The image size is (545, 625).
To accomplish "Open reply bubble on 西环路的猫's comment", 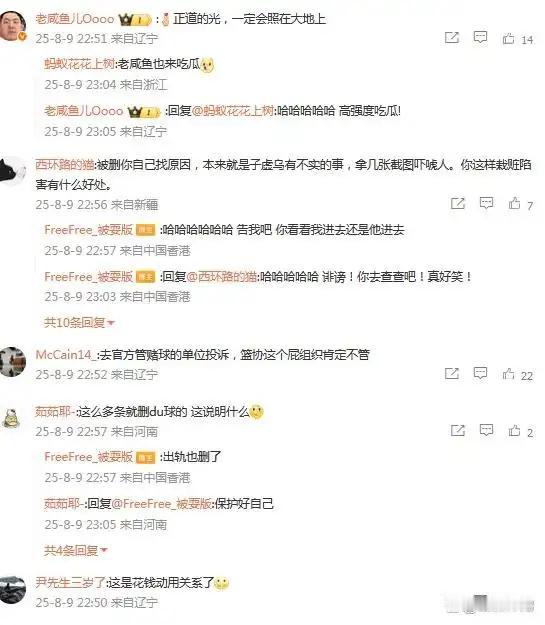I will (486, 203).
